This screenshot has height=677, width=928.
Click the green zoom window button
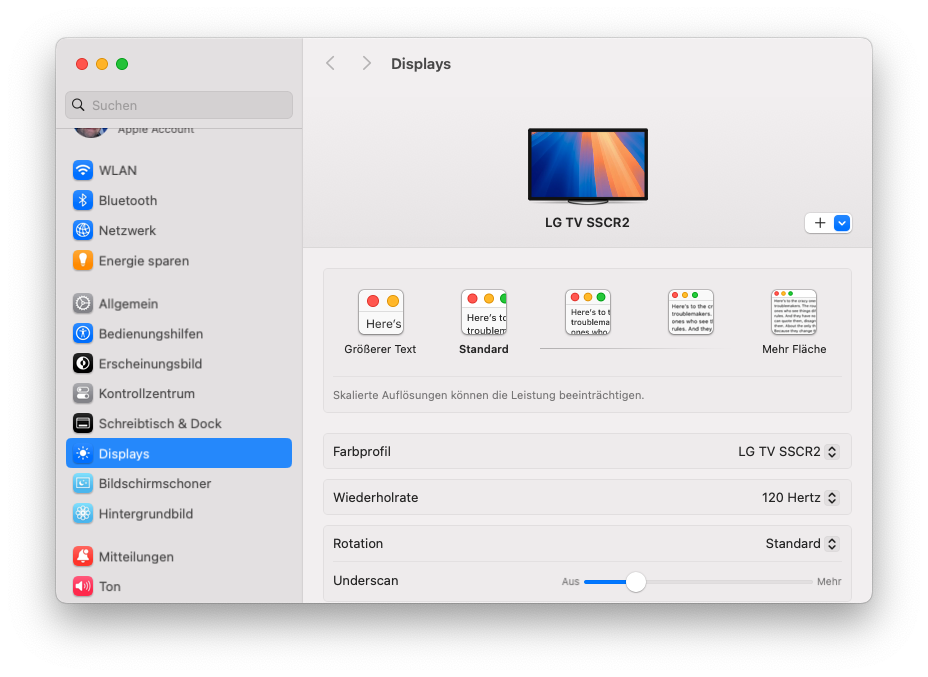pyautogui.click(x=122, y=64)
